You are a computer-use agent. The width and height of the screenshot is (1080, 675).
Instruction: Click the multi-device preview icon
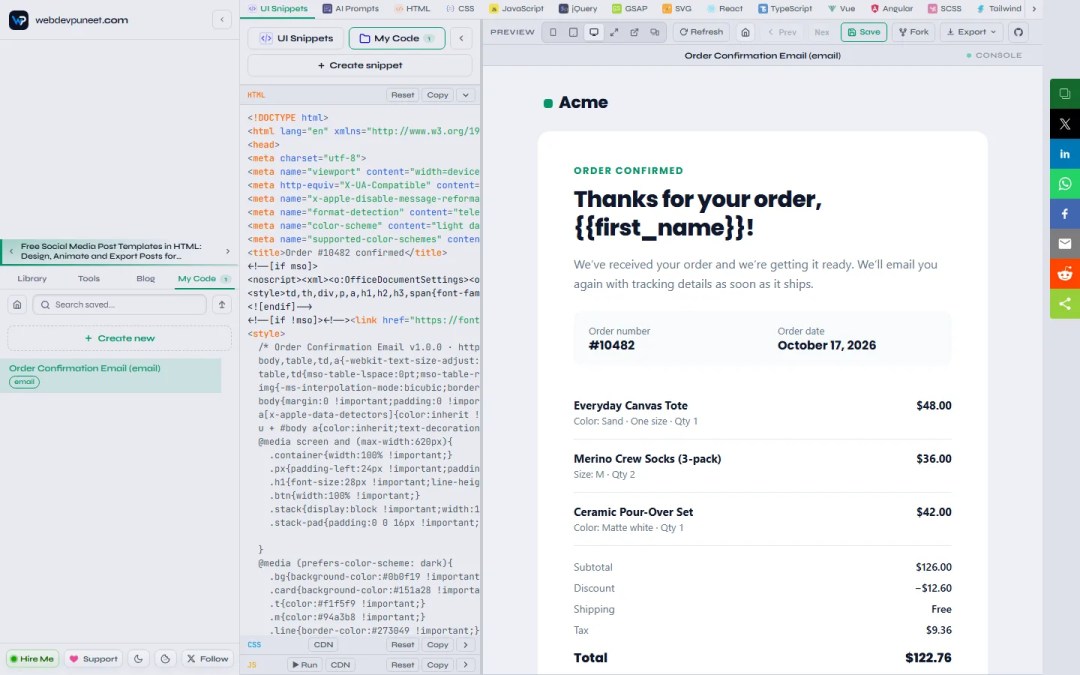coord(654,32)
